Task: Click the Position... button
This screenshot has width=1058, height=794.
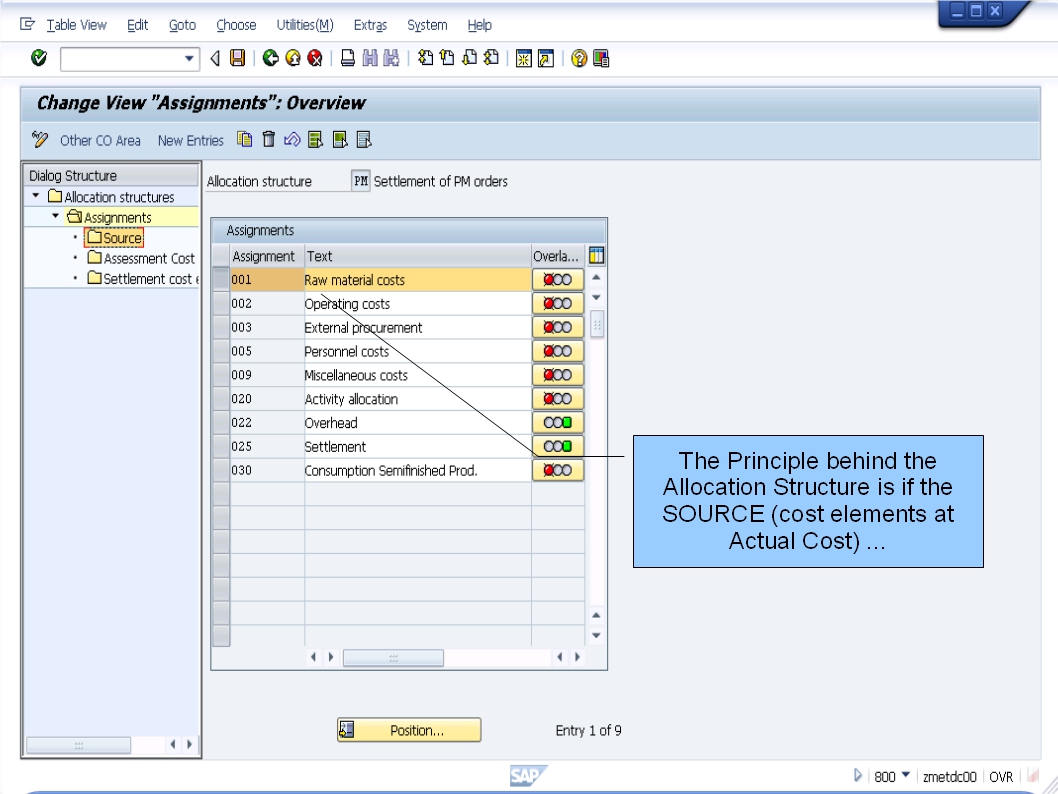Action: pyautogui.click(x=409, y=730)
